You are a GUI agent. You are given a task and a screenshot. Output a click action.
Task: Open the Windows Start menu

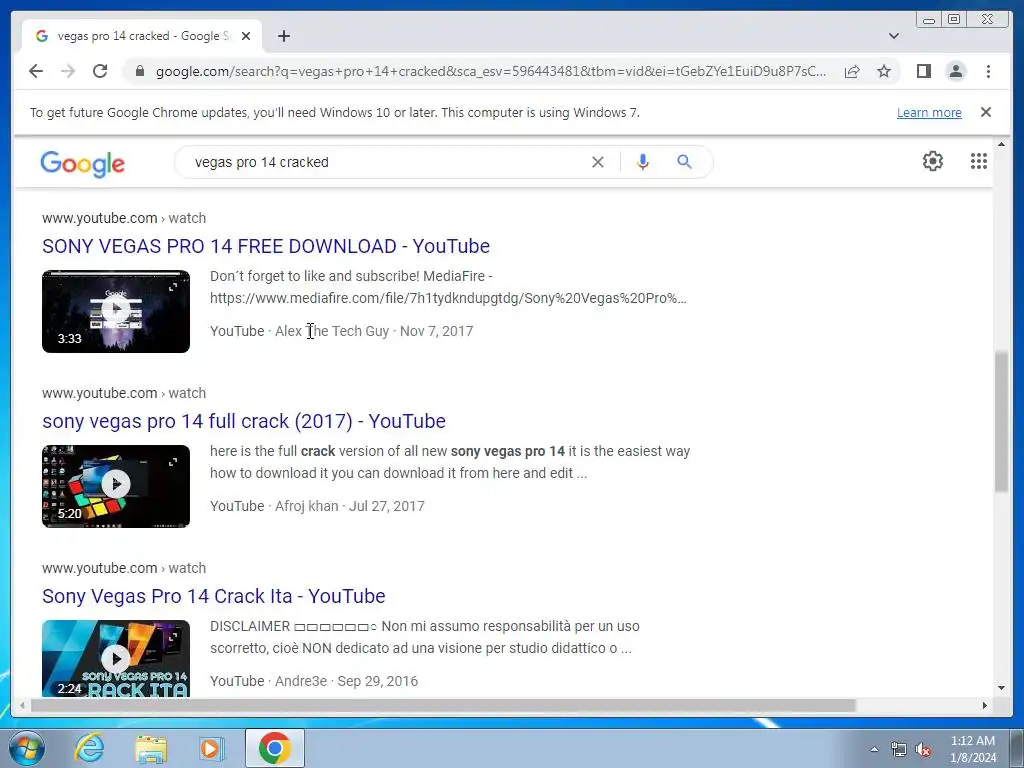[x=26, y=748]
